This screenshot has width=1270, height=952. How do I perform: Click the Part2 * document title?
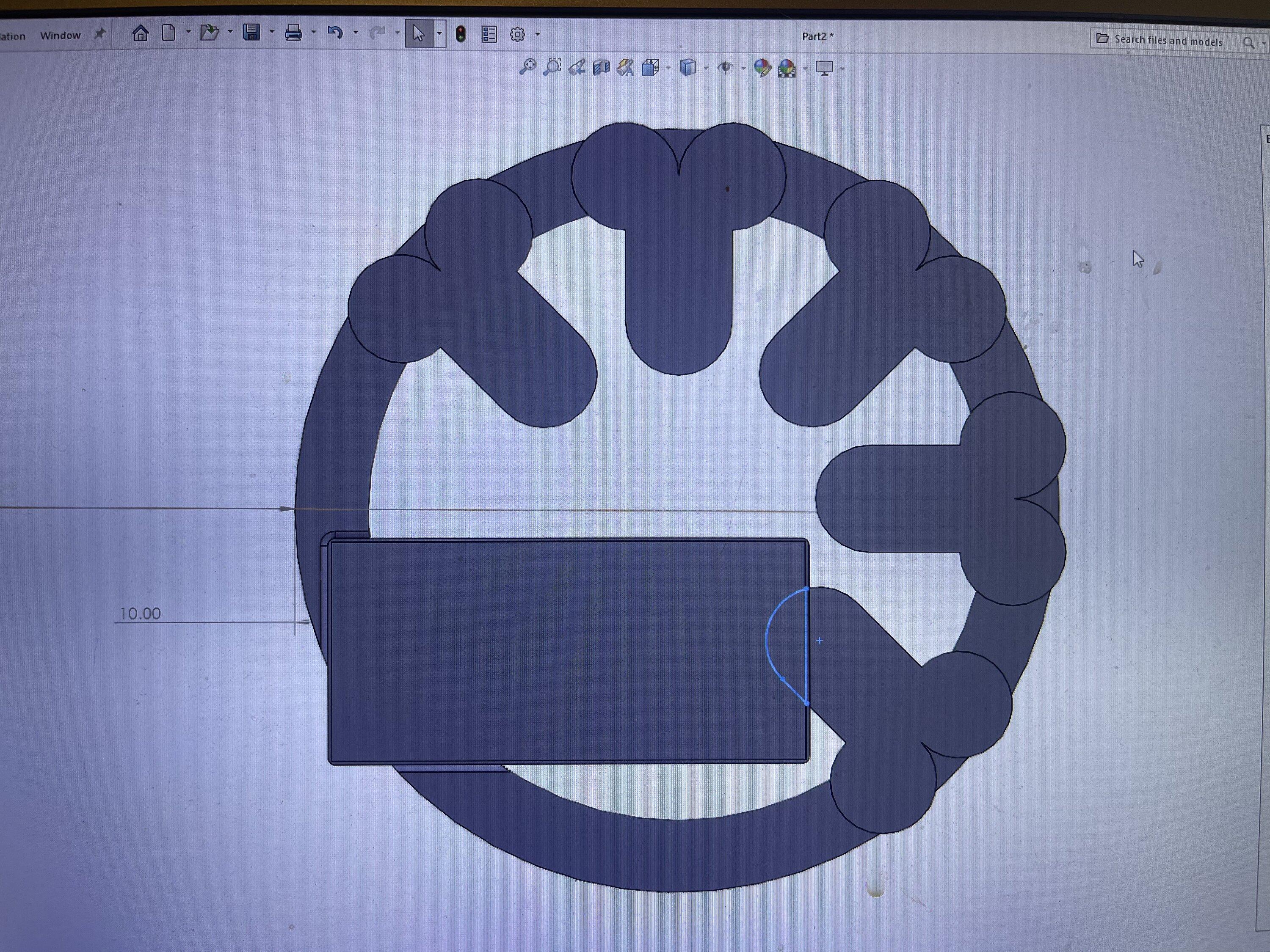point(817,37)
